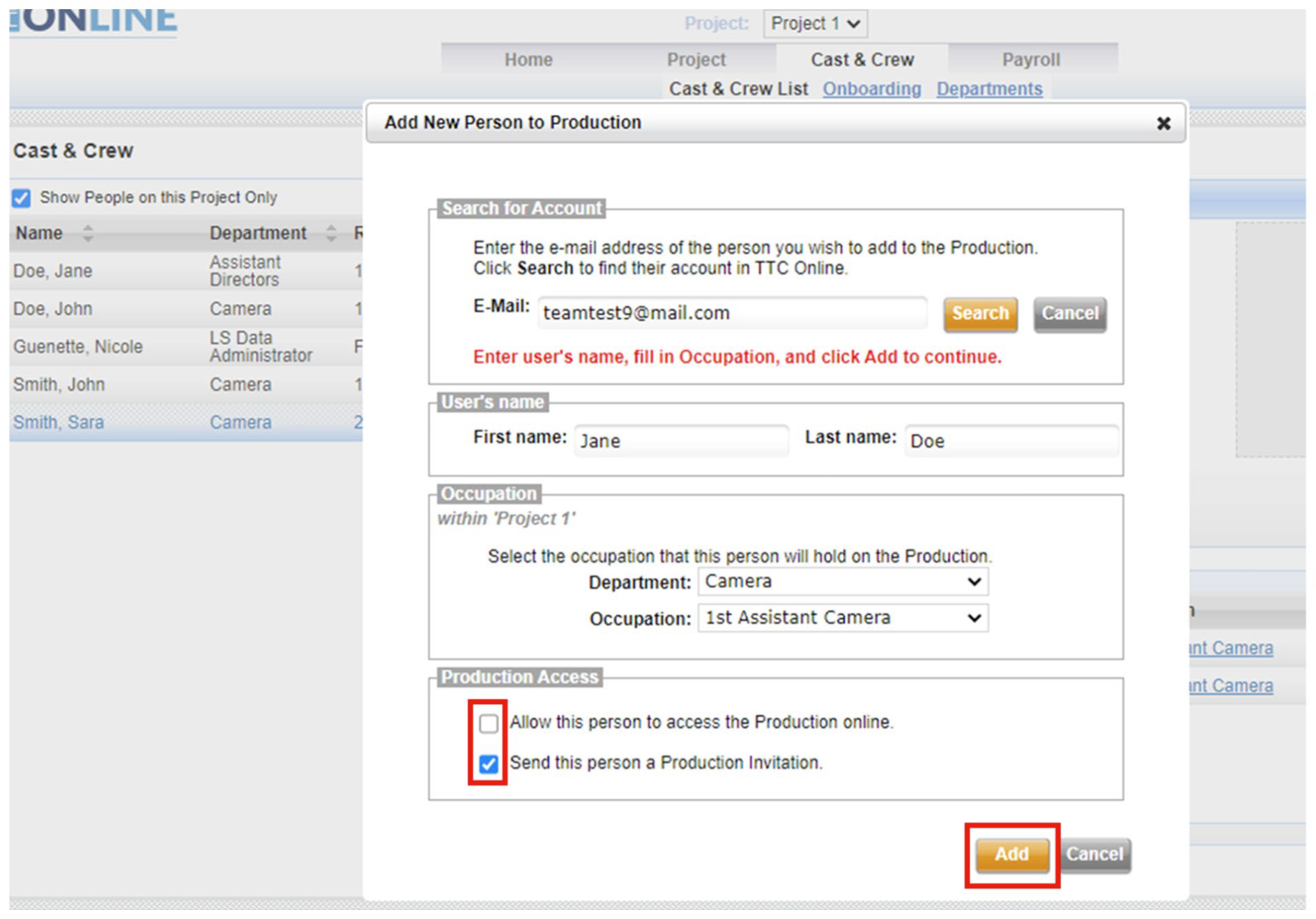Click Cancel button beside Add
This screenshot has width=1316, height=919.
tap(1095, 855)
